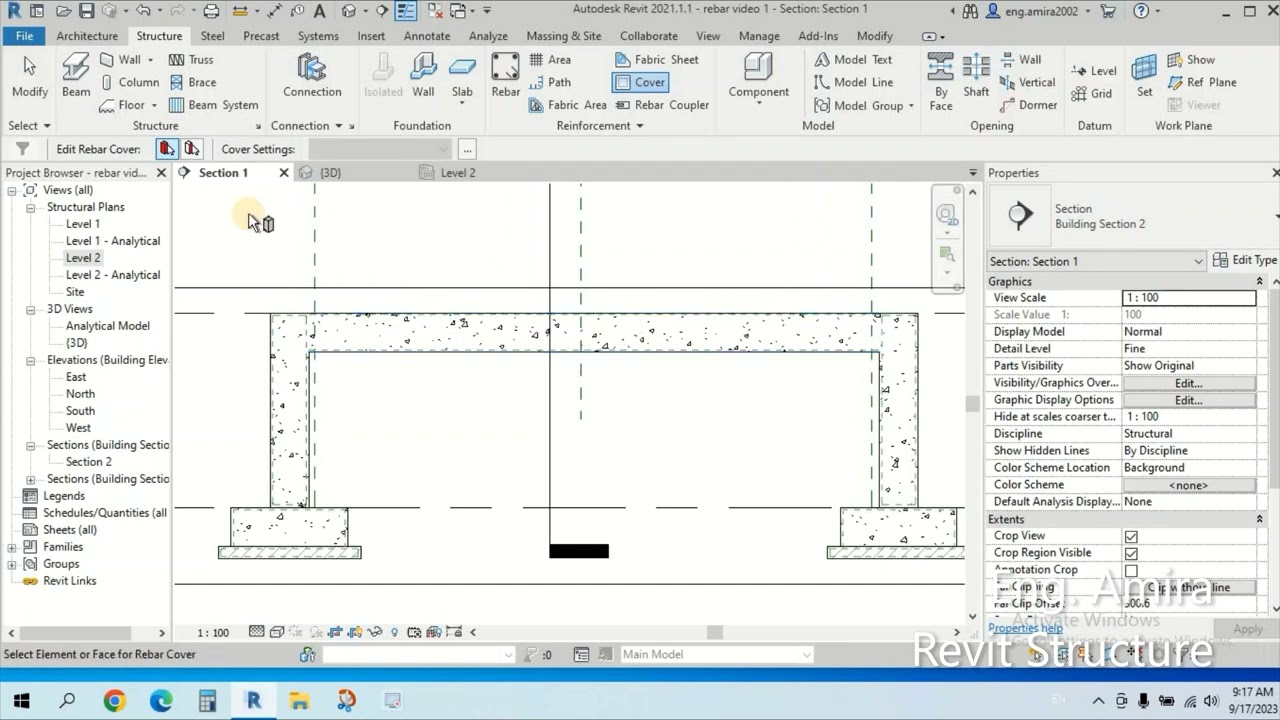Switch to the {3D} view tab
Viewport: 1280px width, 720px height.
[330, 173]
